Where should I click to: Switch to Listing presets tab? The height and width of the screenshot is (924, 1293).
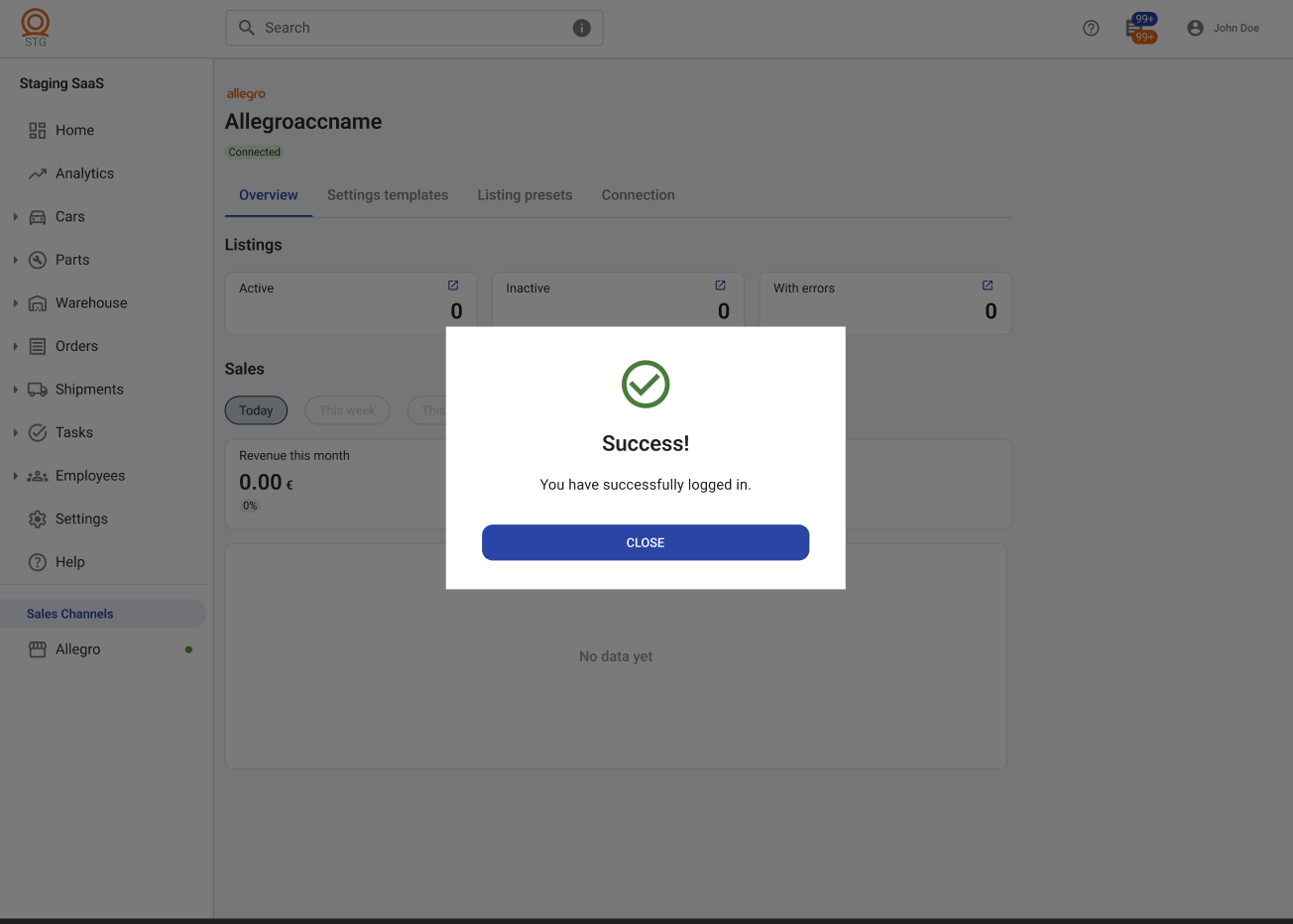click(x=525, y=195)
